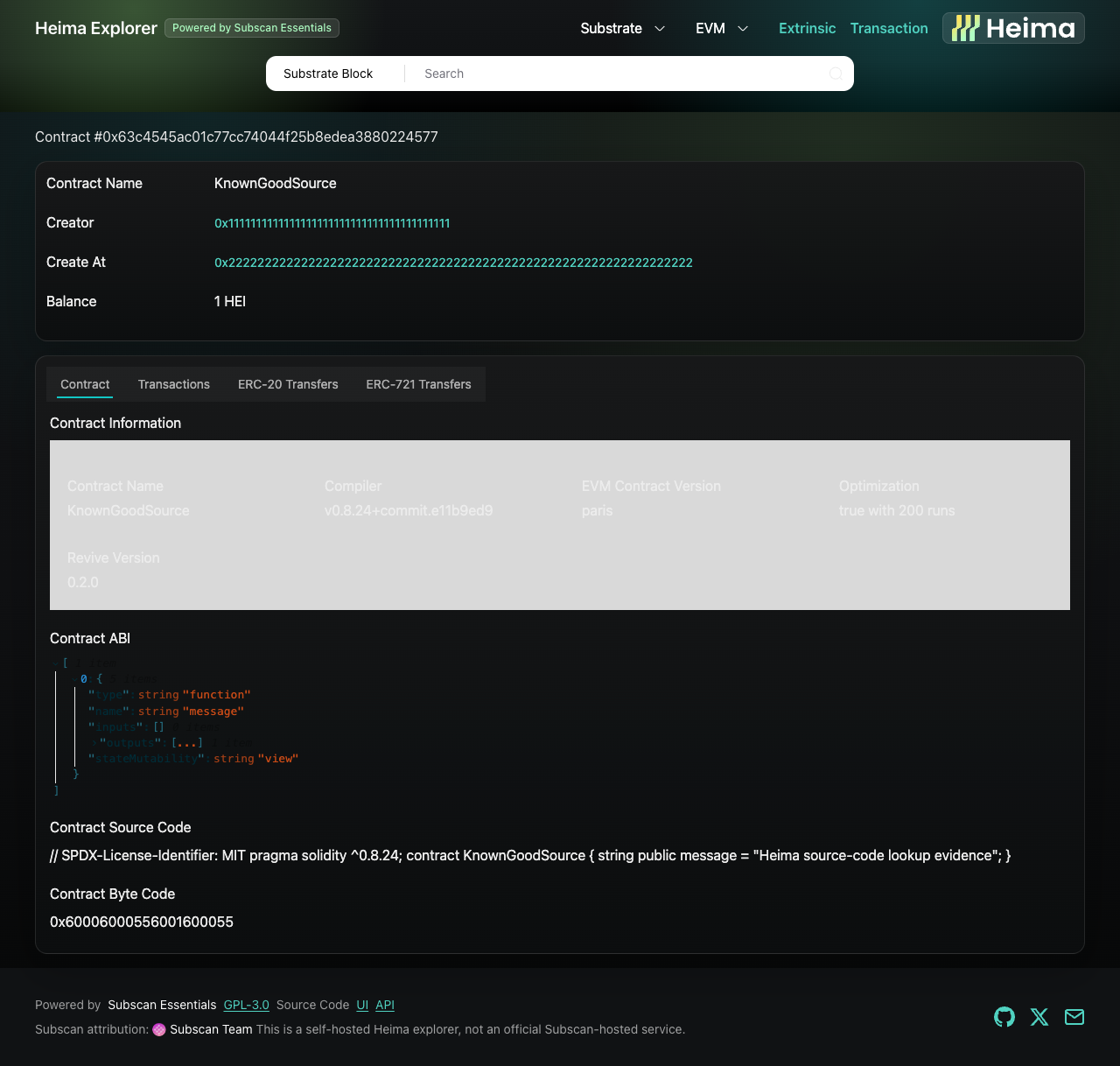Click the Subscan Team text in footer

coord(211,1029)
